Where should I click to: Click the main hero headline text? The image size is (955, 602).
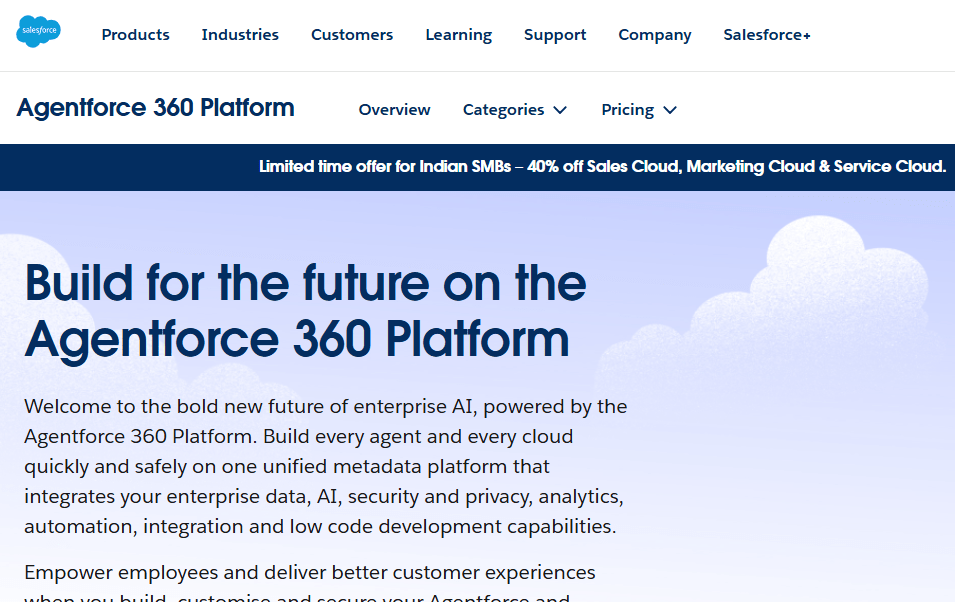pos(305,310)
